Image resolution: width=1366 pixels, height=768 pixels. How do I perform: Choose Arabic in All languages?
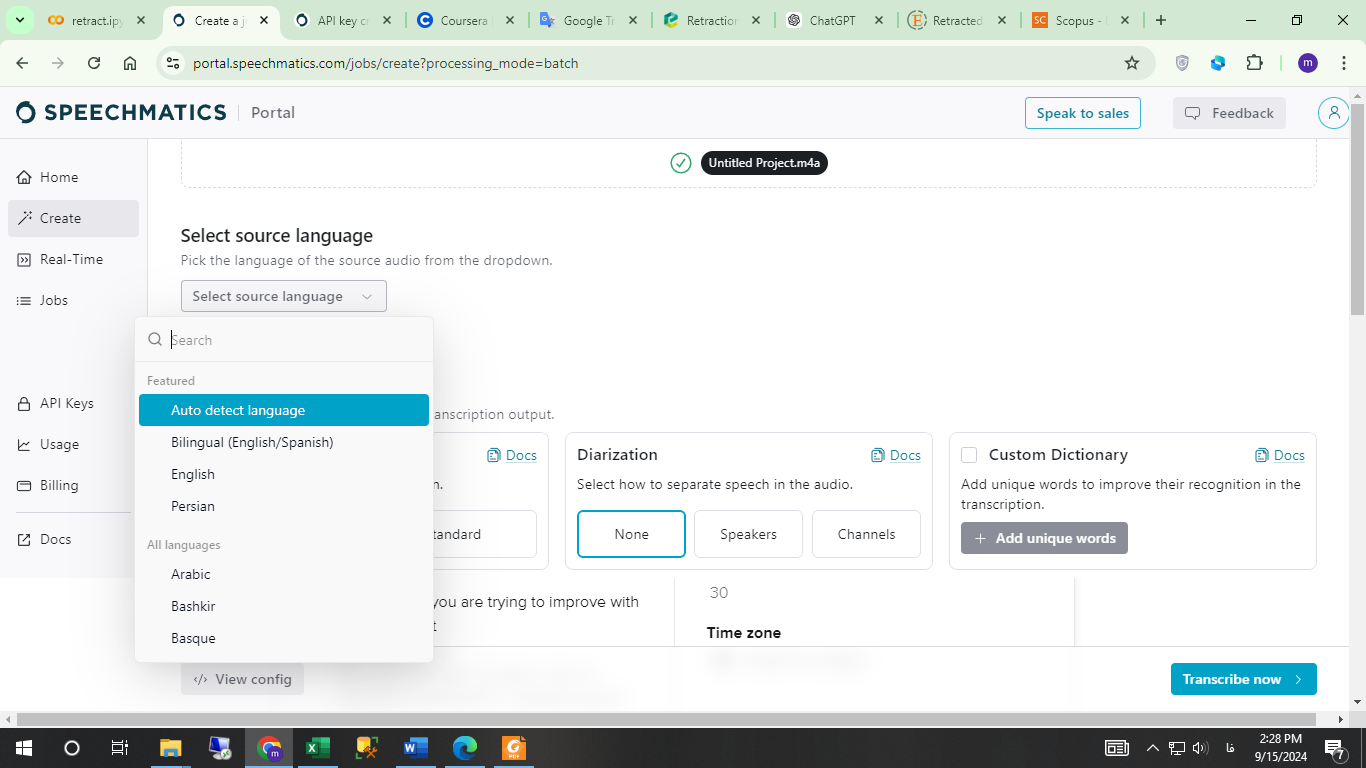pyautogui.click(x=284, y=574)
